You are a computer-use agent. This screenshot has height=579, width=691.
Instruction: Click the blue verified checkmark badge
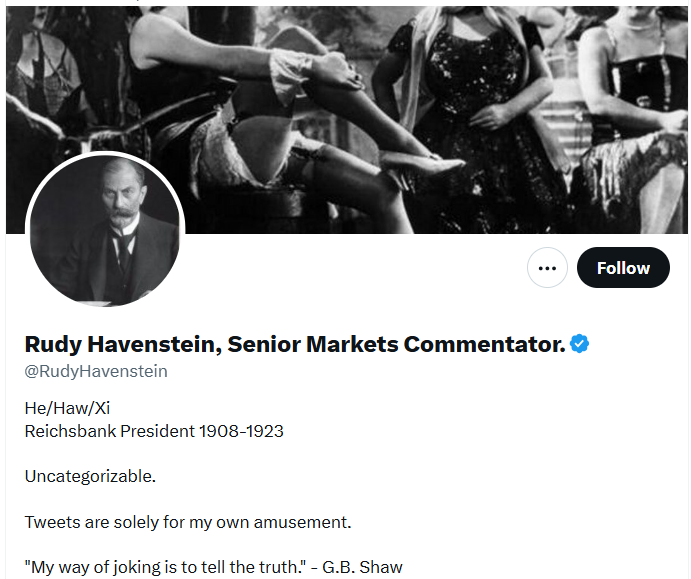(x=580, y=345)
